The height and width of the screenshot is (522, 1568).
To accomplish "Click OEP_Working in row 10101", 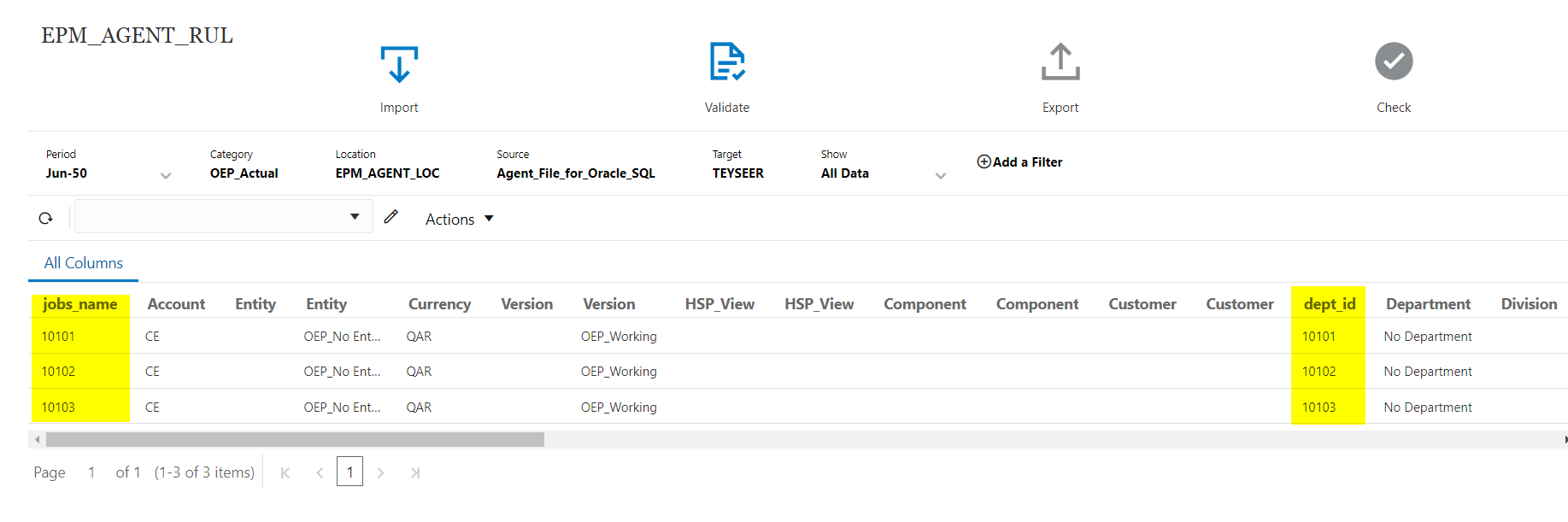I will [619, 337].
